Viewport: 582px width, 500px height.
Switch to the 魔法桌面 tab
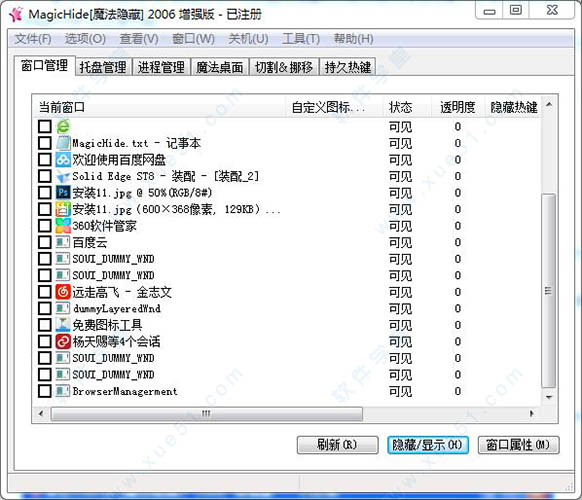point(220,67)
